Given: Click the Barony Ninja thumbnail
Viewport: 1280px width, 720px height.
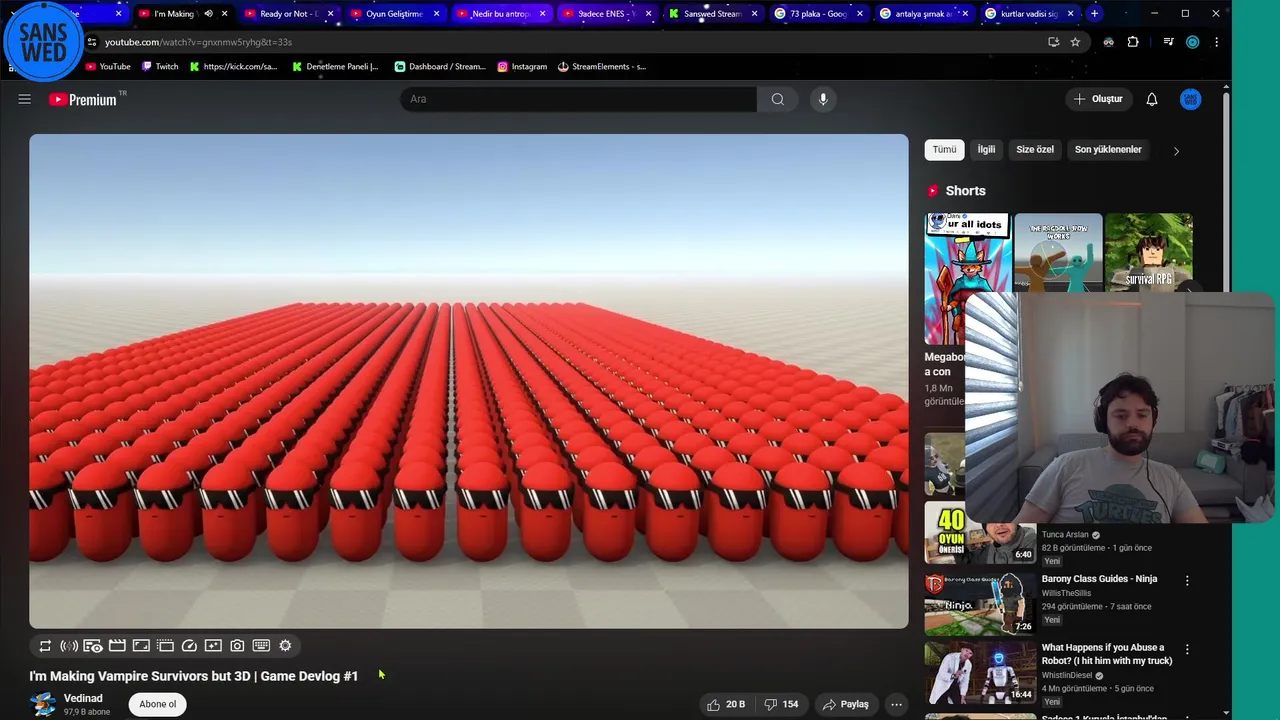Looking at the screenshot, I should tap(980, 603).
